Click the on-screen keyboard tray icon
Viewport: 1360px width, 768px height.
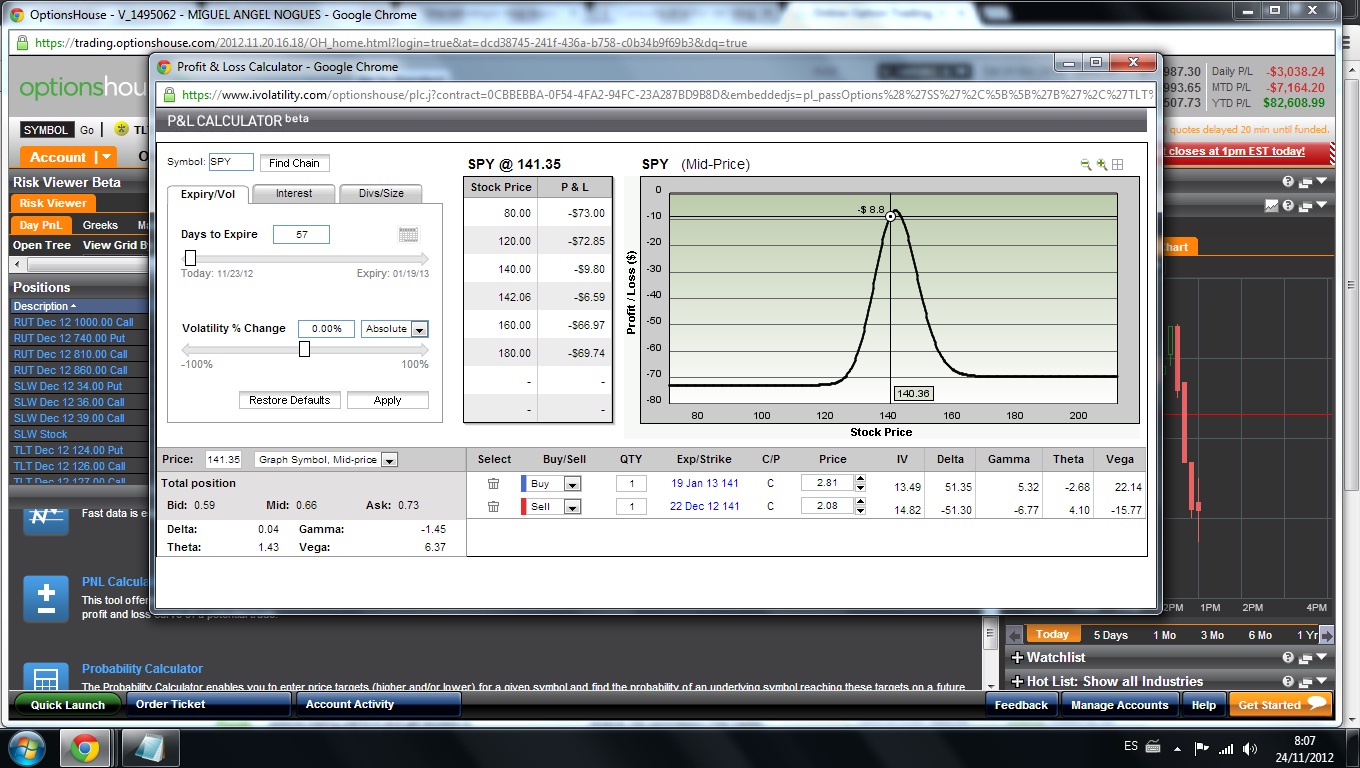click(x=1154, y=747)
